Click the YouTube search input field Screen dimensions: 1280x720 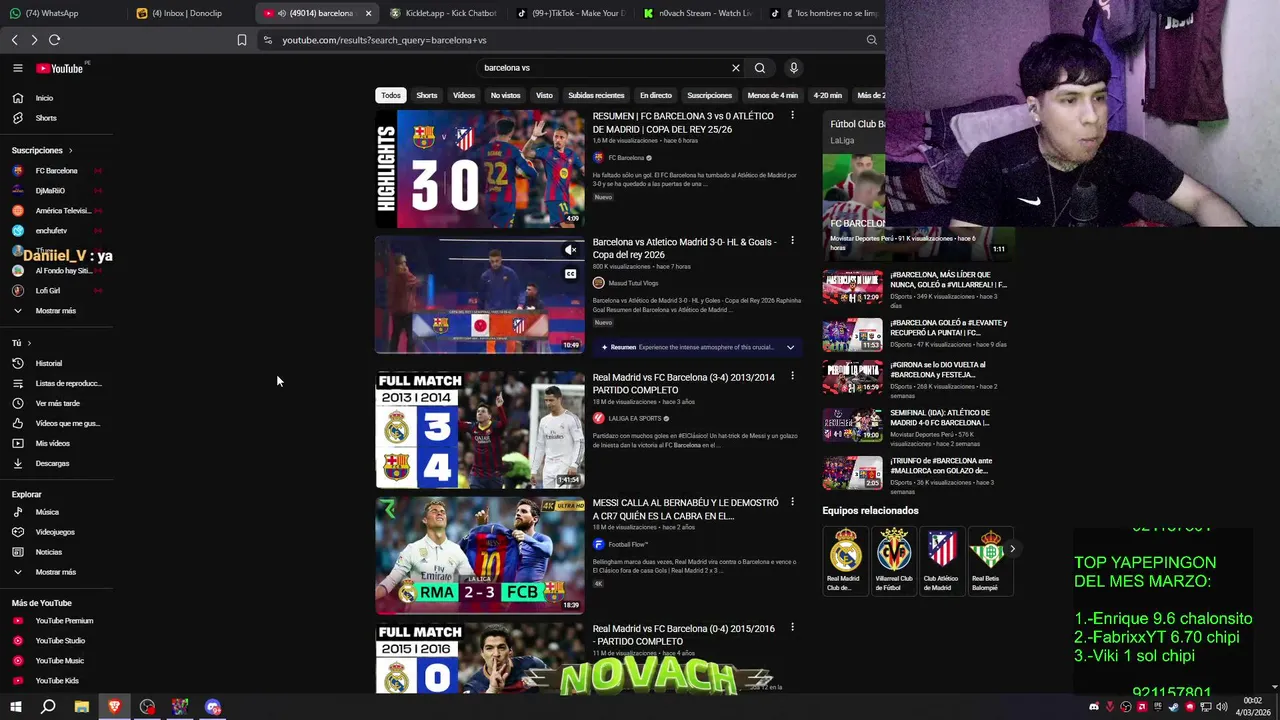coord(603,68)
